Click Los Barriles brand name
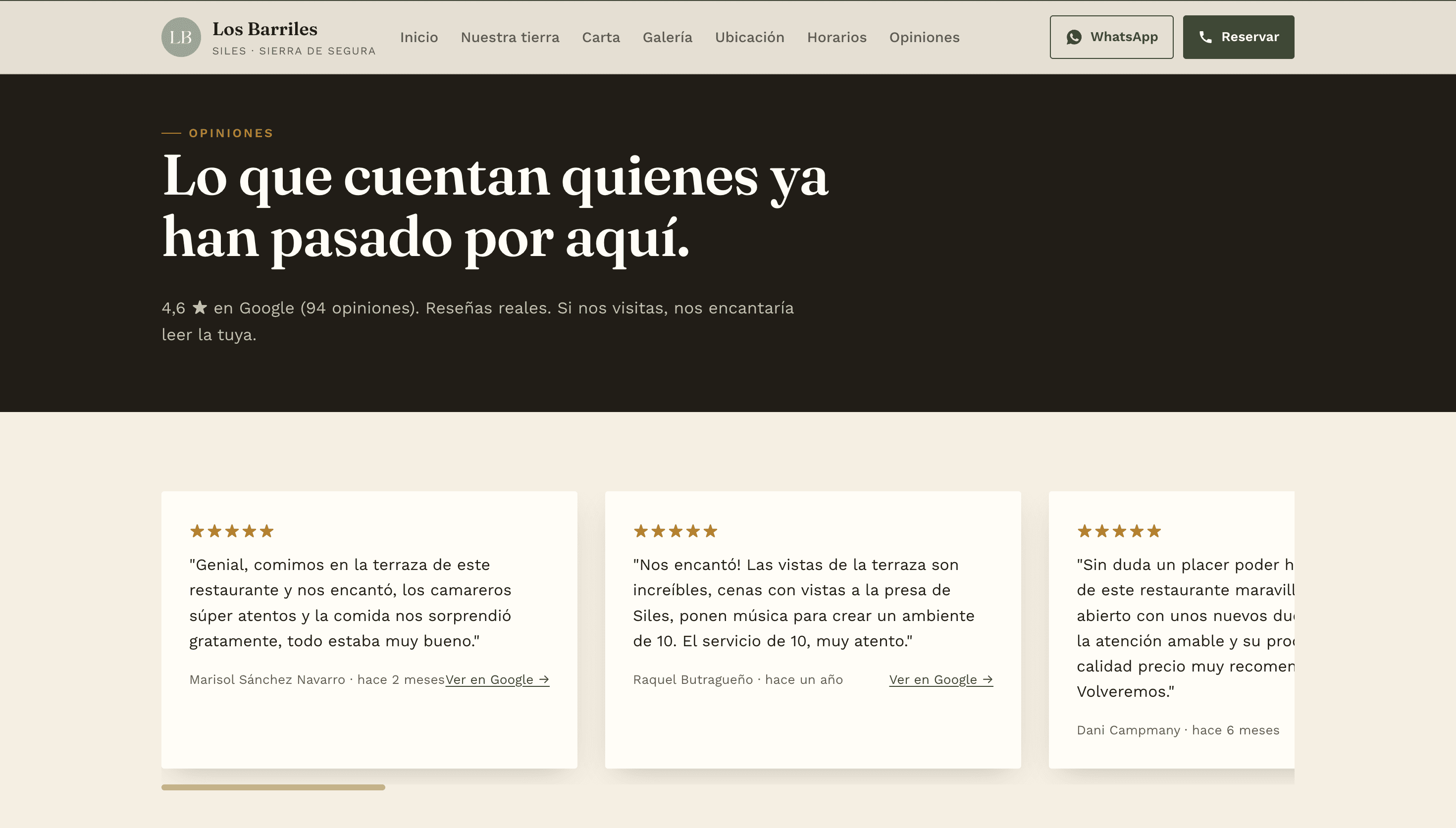Image resolution: width=1456 pixels, height=828 pixels. pos(264,29)
